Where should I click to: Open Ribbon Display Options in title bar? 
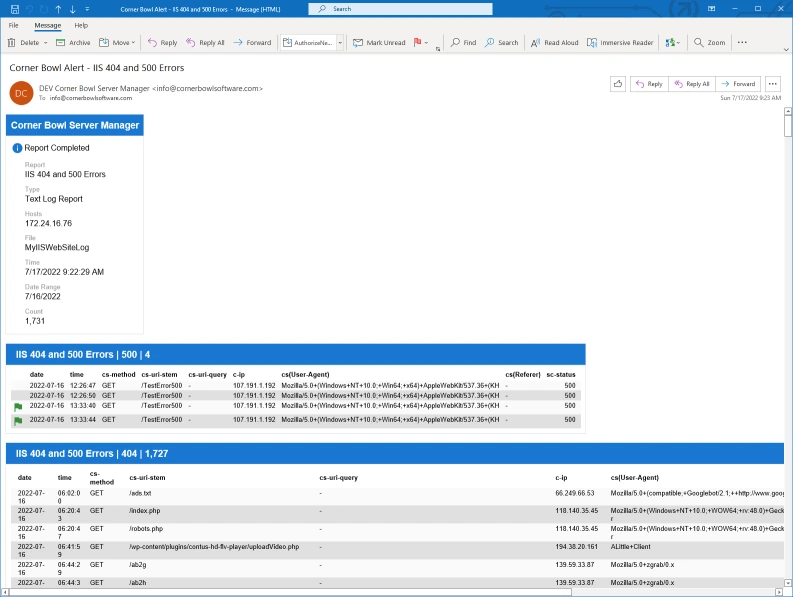[x=712, y=9]
